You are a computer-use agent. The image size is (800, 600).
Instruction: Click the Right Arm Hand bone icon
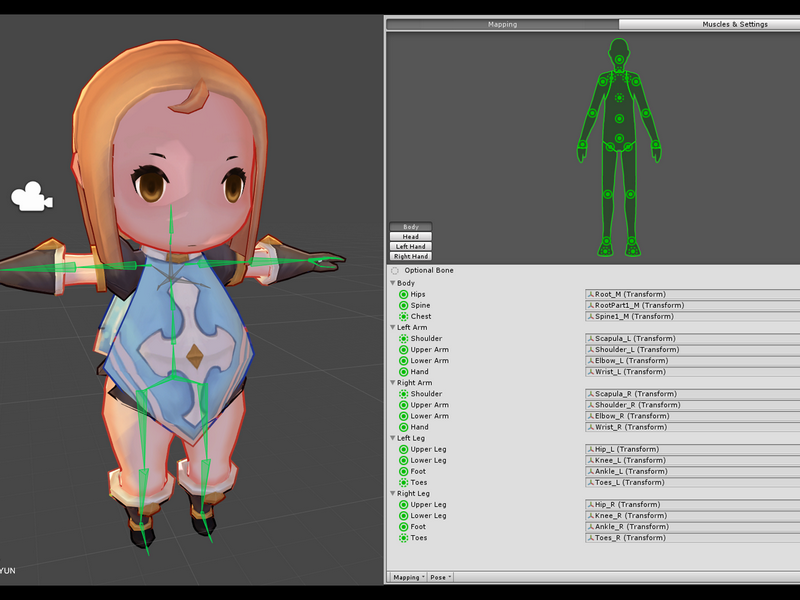click(403, 427)
